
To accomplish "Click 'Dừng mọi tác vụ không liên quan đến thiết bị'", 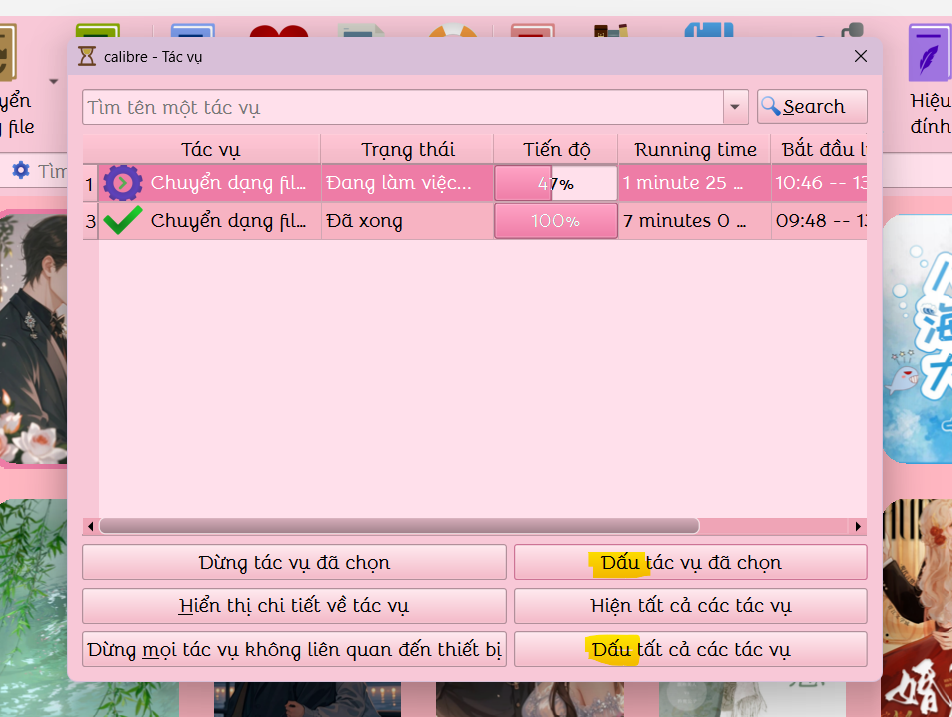I will (x=294, y=650).
